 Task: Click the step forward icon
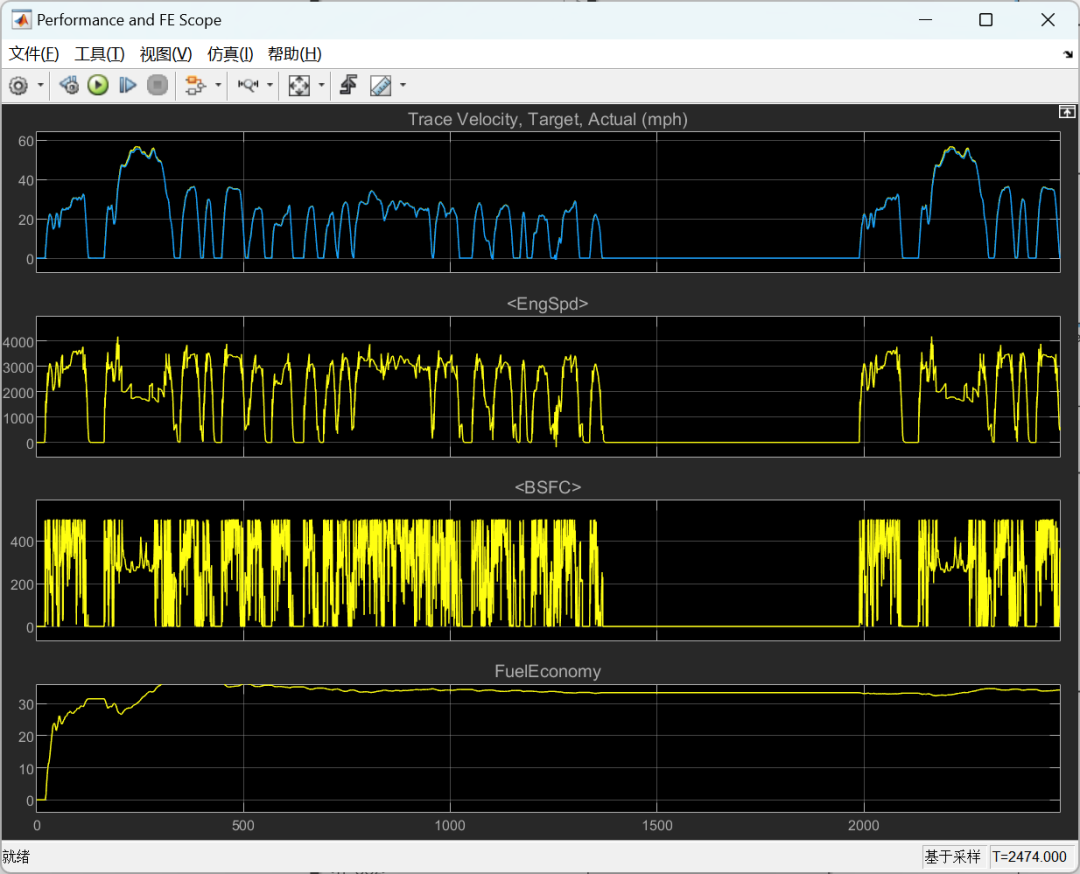pyautogui.click(x=127, y=85)
